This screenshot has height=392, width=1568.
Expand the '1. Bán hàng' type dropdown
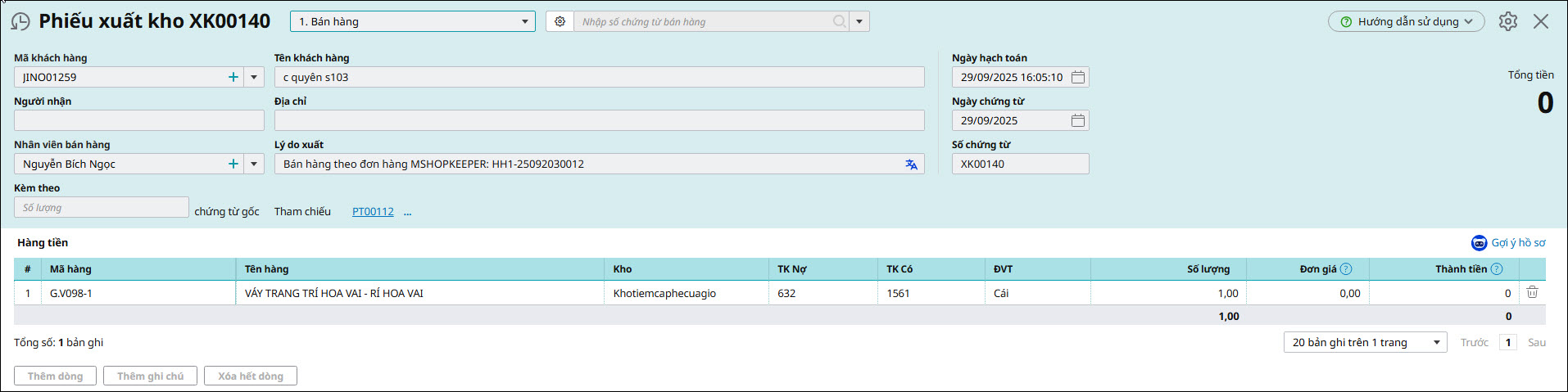point(525,22)
